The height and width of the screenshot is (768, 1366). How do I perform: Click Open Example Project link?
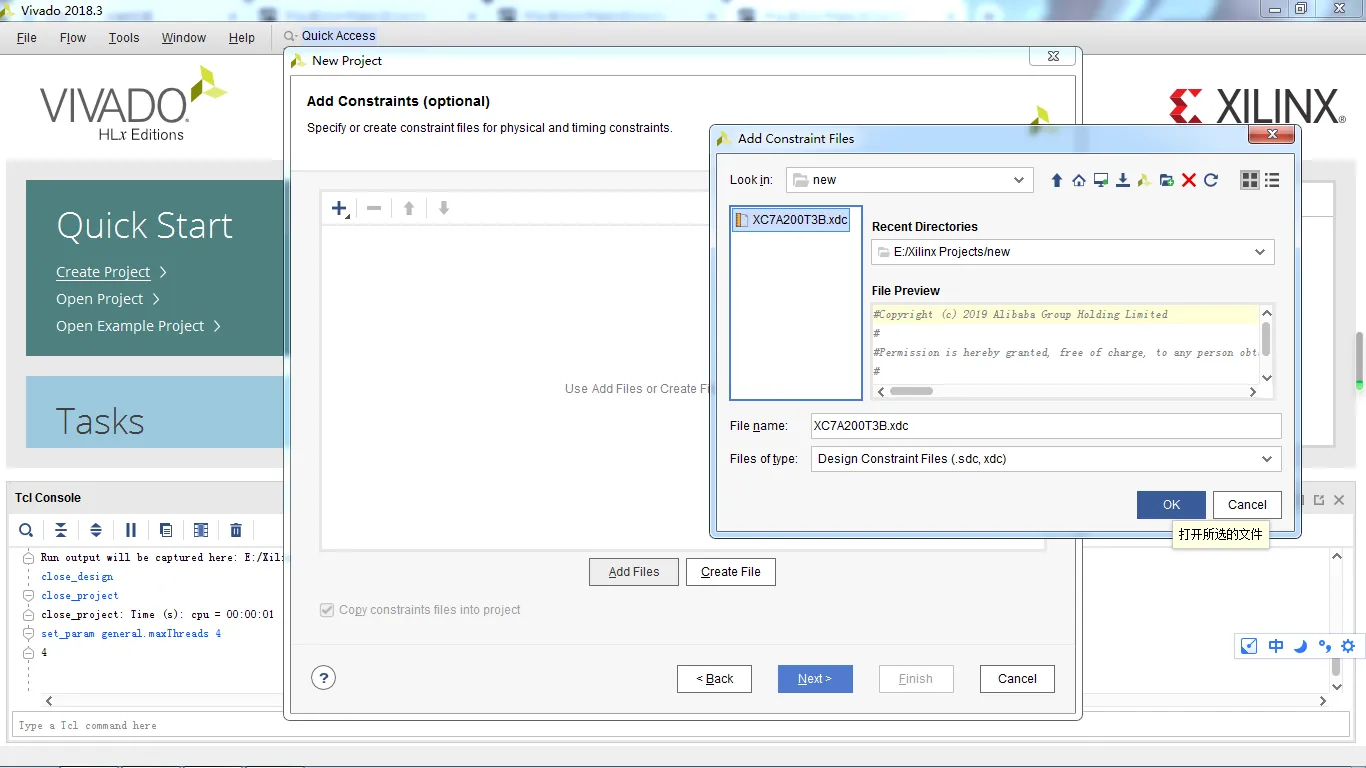coord(130,326)
